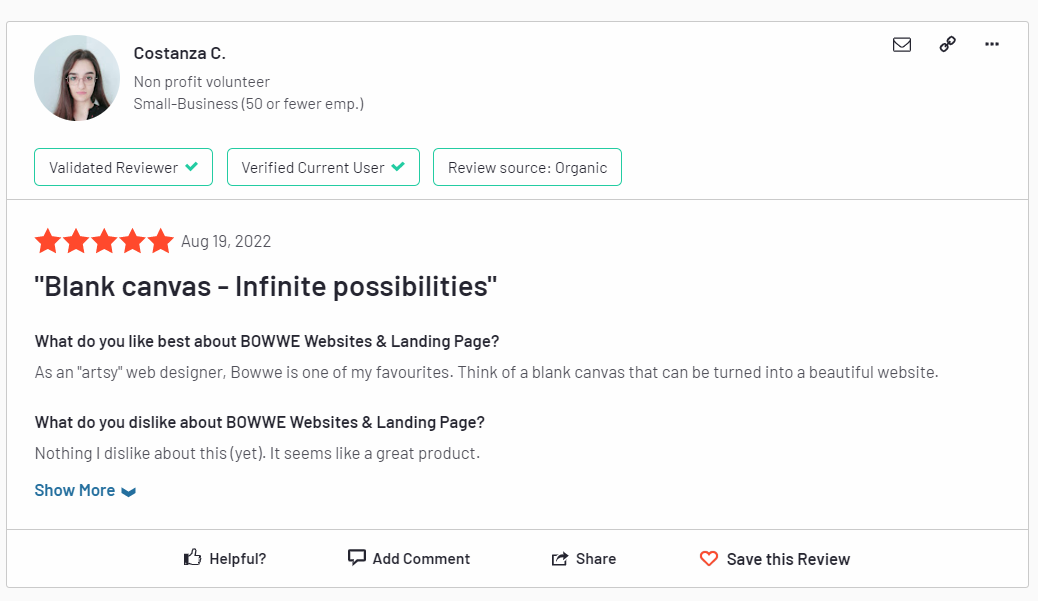Viewport: 1038px width, 601px height.
Task: Click the Add Comment label
Action: click(421, 559)
